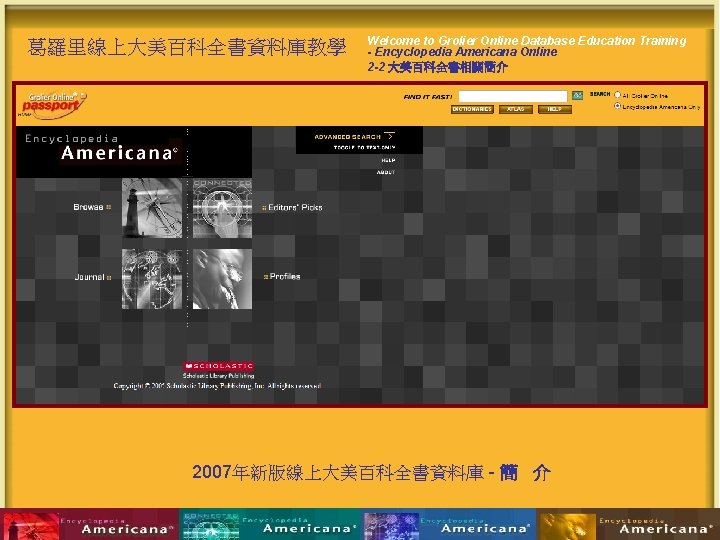
Task: Click the lighthouse Browse thumbnail
Action: tap(152, 208)
